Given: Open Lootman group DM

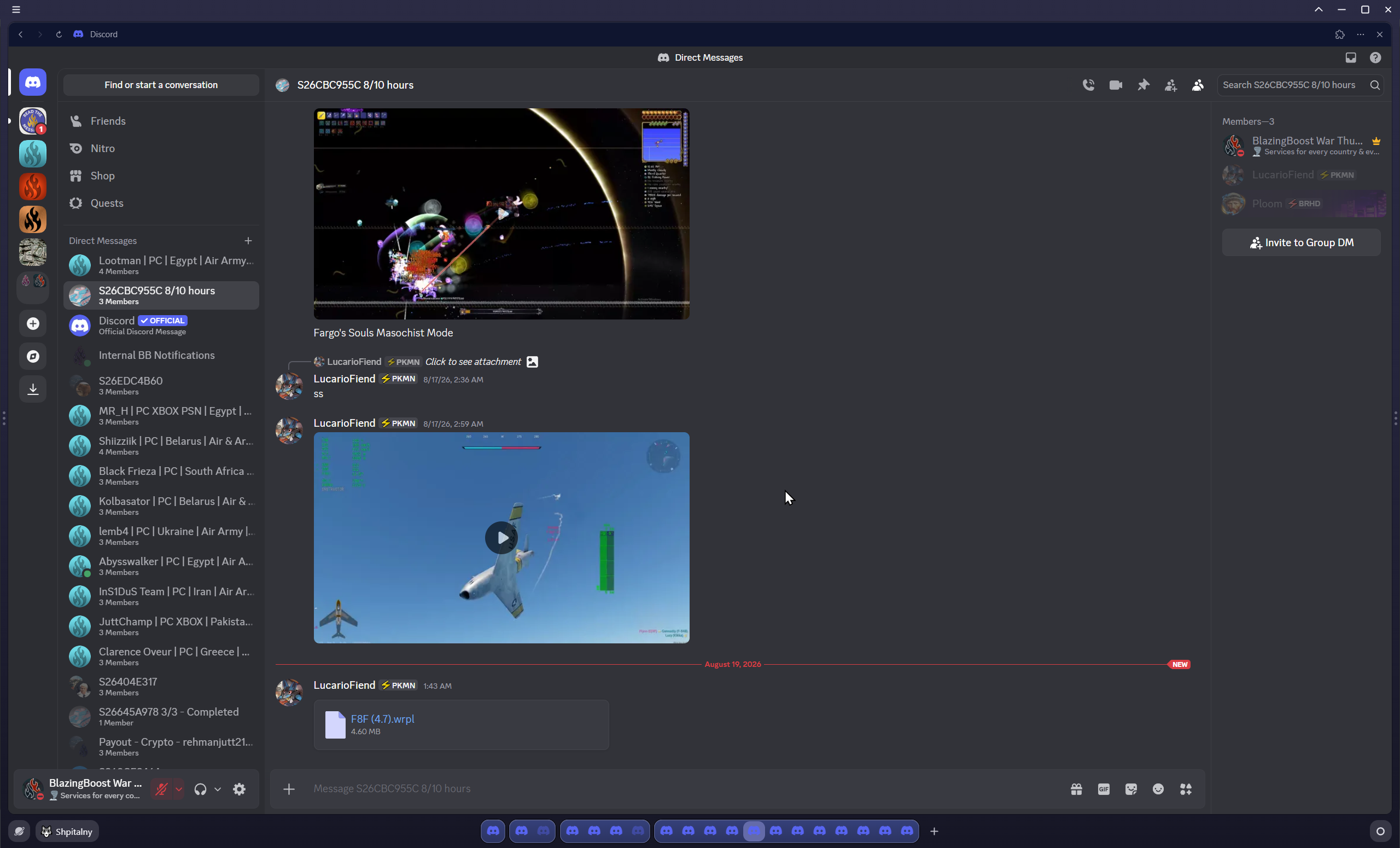Looking at the screenshot, I should [x=161, y=265].
